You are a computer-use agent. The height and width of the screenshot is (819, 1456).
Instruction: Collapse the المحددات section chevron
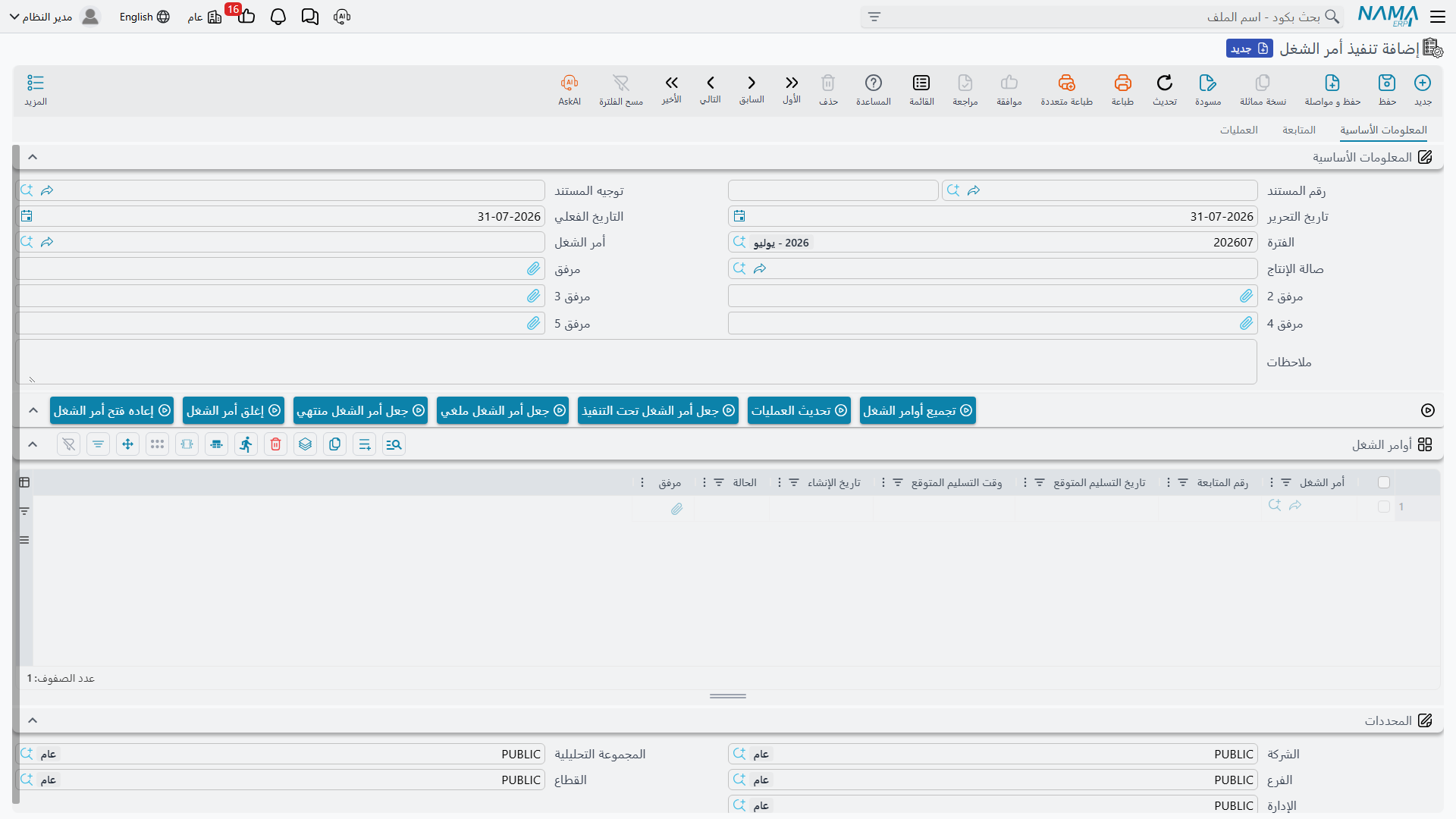pyautogui.click(x=33, y=720)
